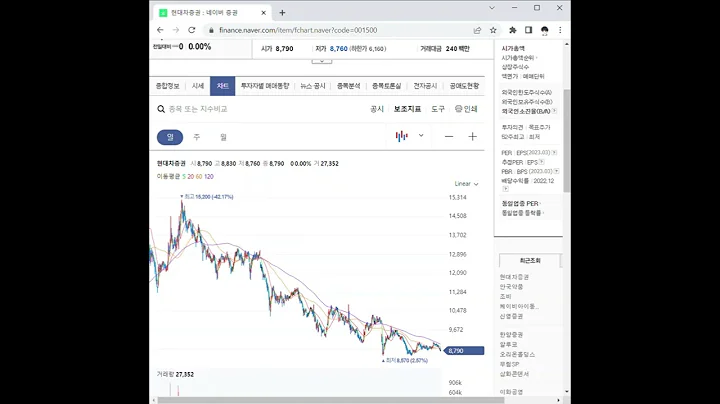Zoom in chart with plus button
The height and width of the screenshot is (404, 720).
(x=472, y=136)
